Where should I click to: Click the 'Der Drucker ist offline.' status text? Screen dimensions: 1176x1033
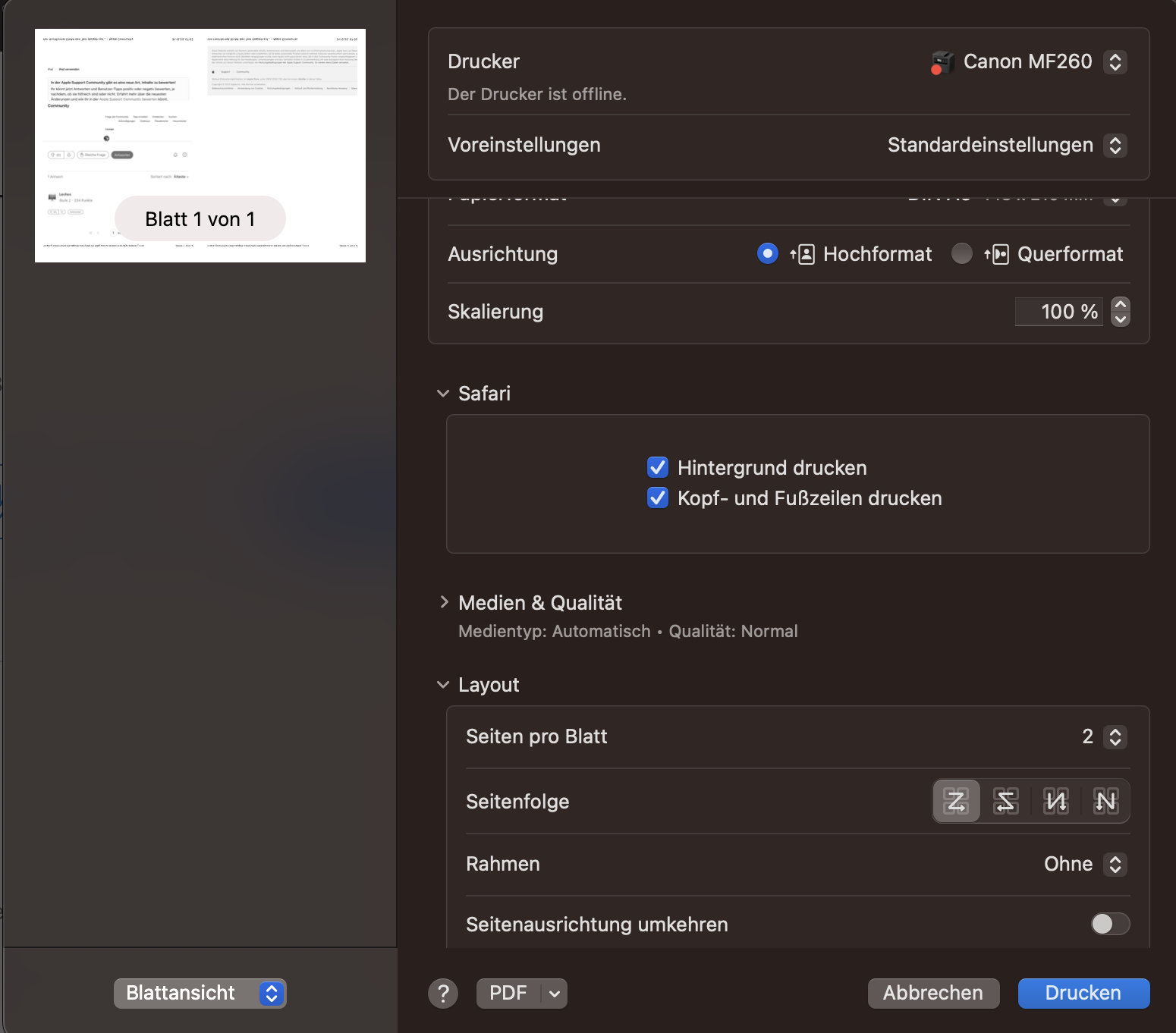point(537,94)
